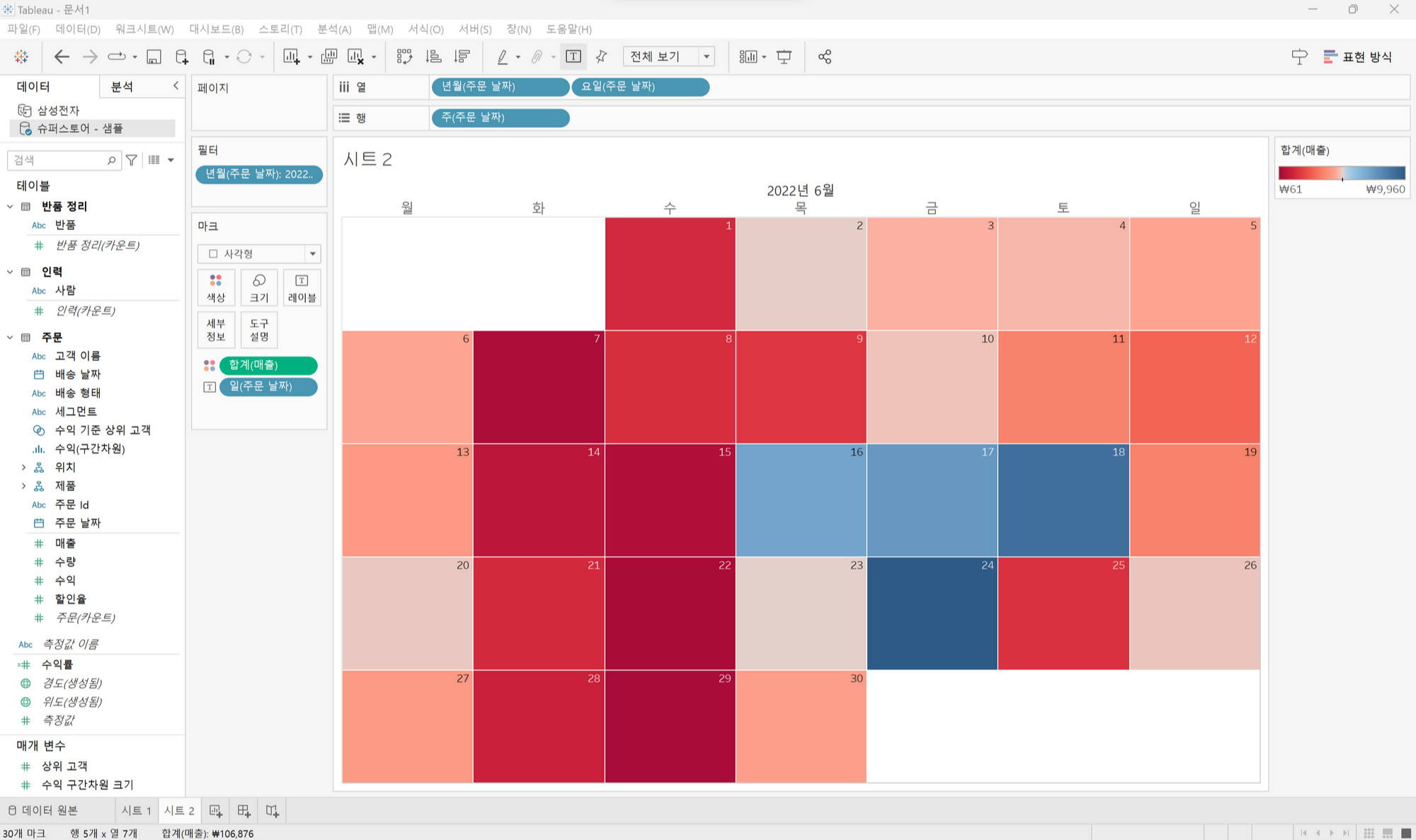Click the swap rows and columns icon

pos(404,57)
